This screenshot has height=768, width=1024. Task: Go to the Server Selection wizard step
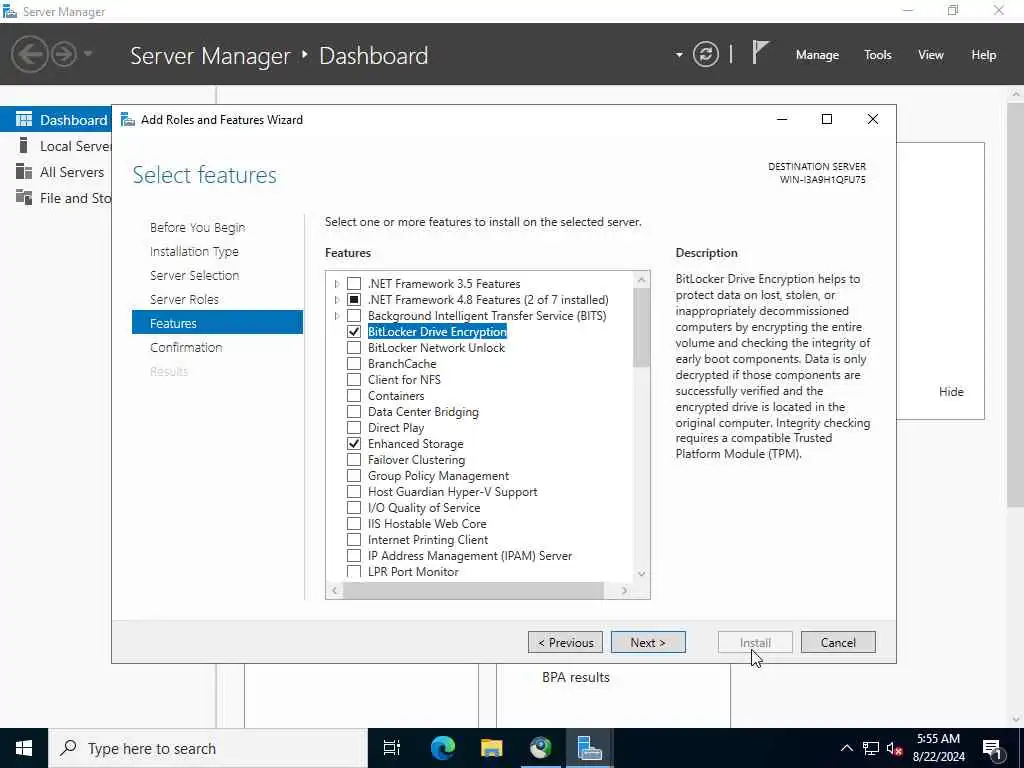(x=195, y=275)
